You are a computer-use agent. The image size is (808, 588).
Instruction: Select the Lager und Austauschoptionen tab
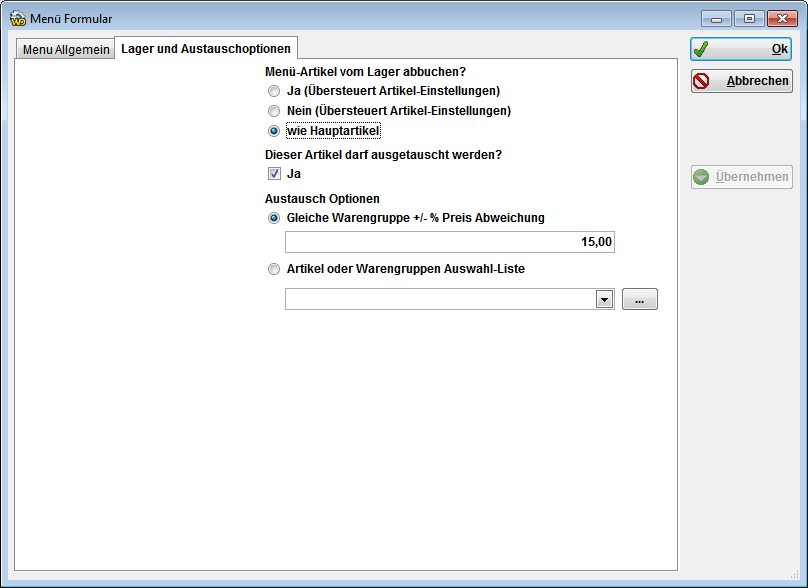click(206, 48)
